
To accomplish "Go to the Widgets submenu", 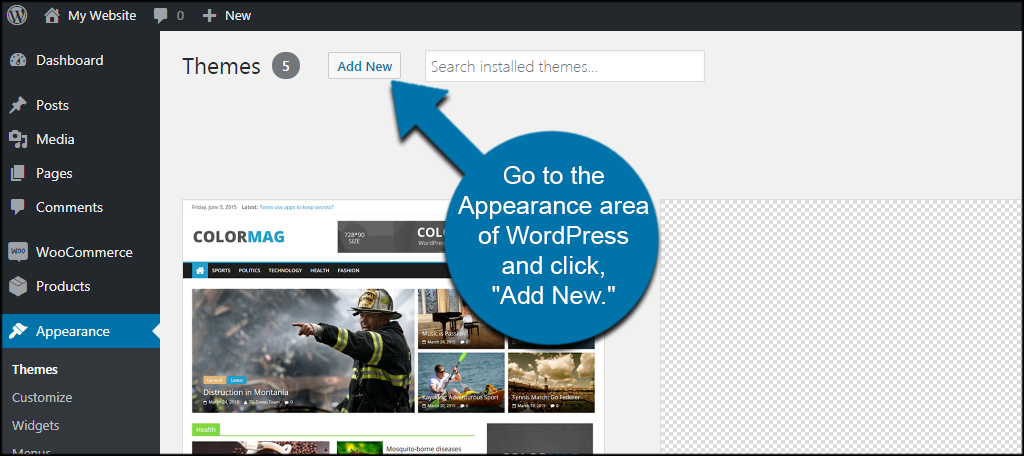I will point(36,425).
